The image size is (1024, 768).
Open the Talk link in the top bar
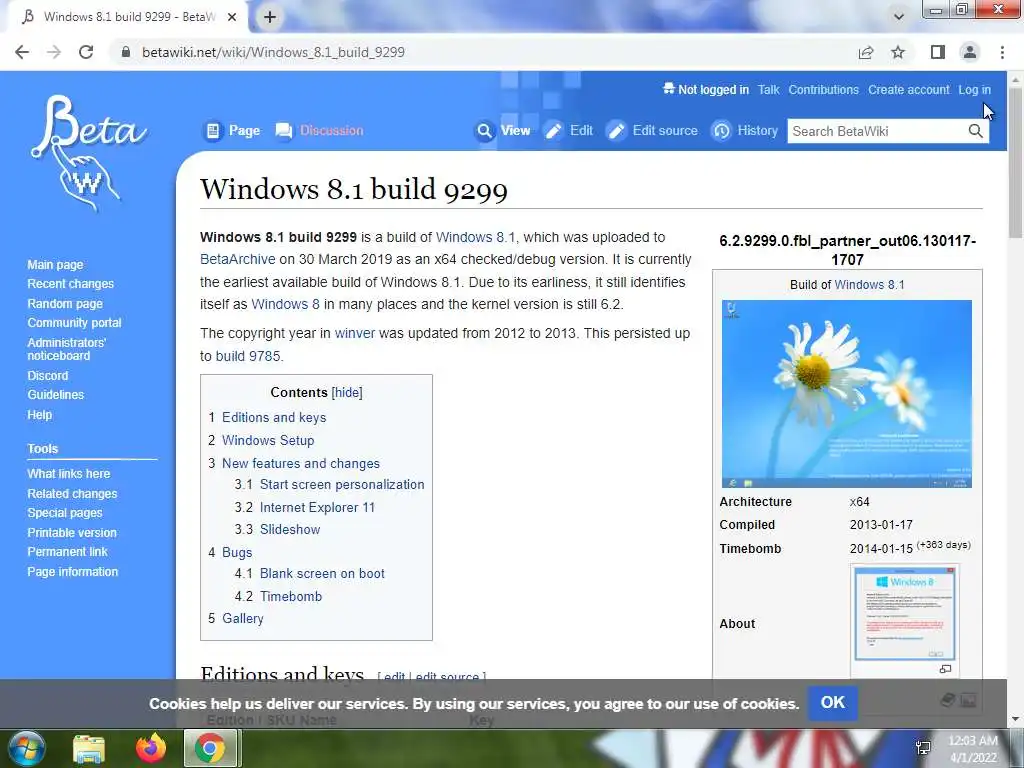coord(769,90)
